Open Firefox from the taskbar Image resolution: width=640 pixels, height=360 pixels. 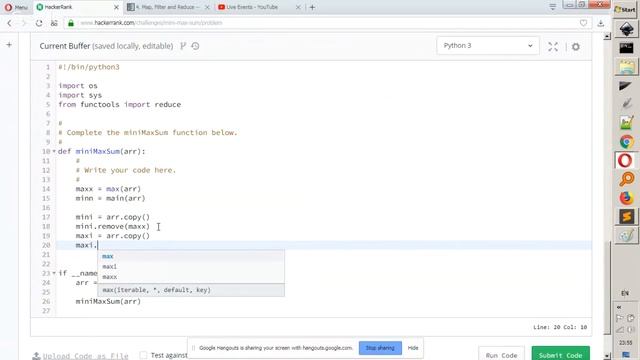pyautogui.click(x=627, y=198)
